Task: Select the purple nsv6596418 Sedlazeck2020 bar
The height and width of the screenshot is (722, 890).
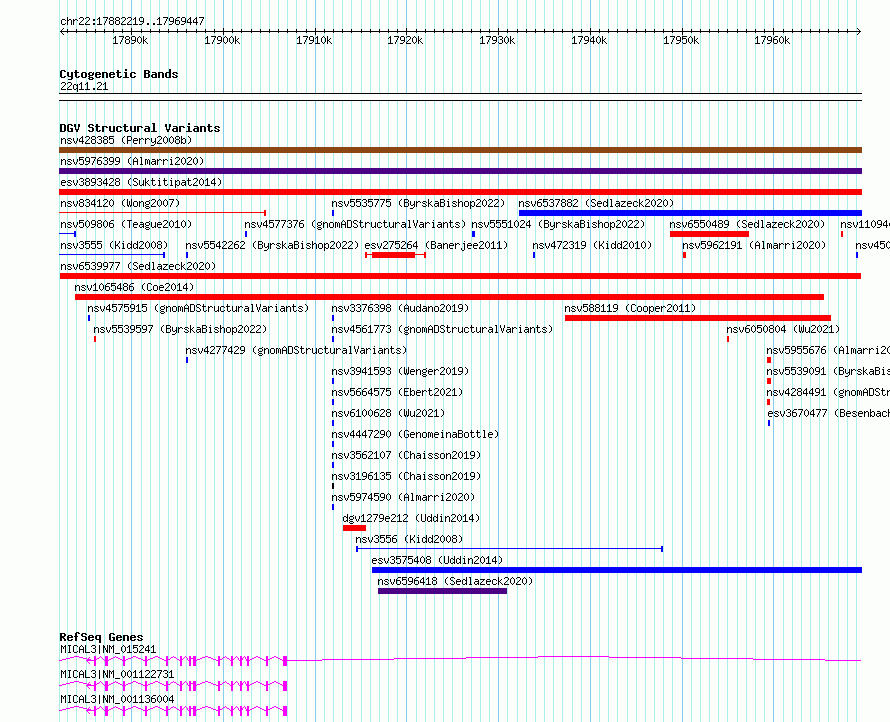Action: [x=443, y=591]
